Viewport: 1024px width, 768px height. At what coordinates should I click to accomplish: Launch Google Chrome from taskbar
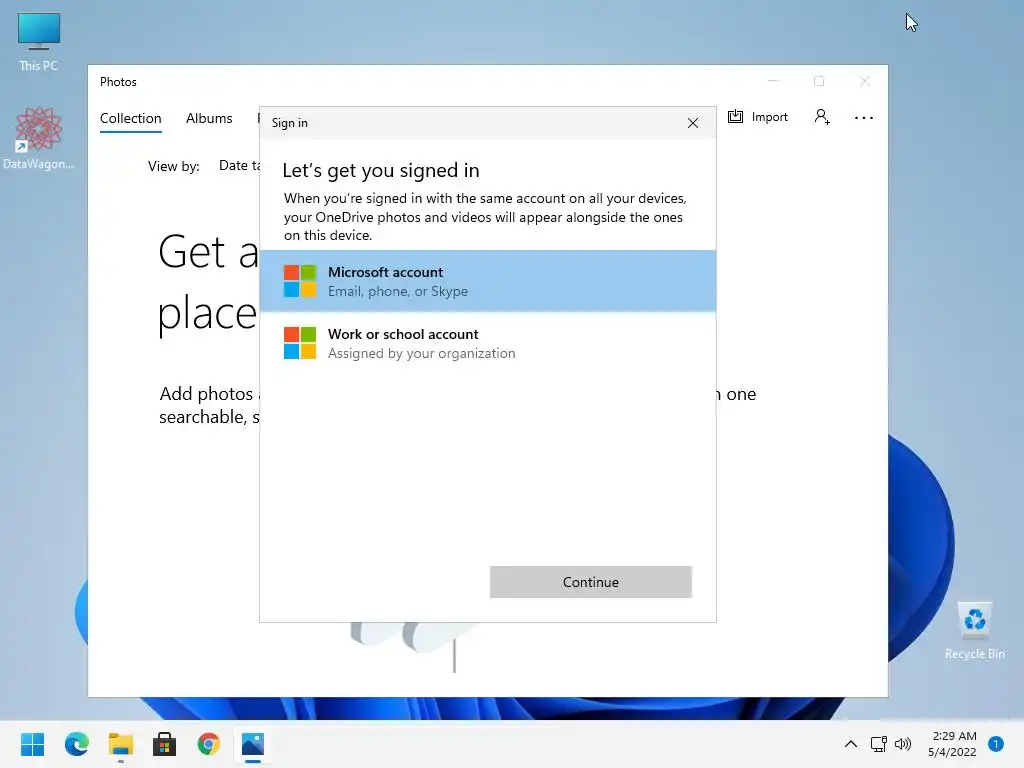pos(209,744)
